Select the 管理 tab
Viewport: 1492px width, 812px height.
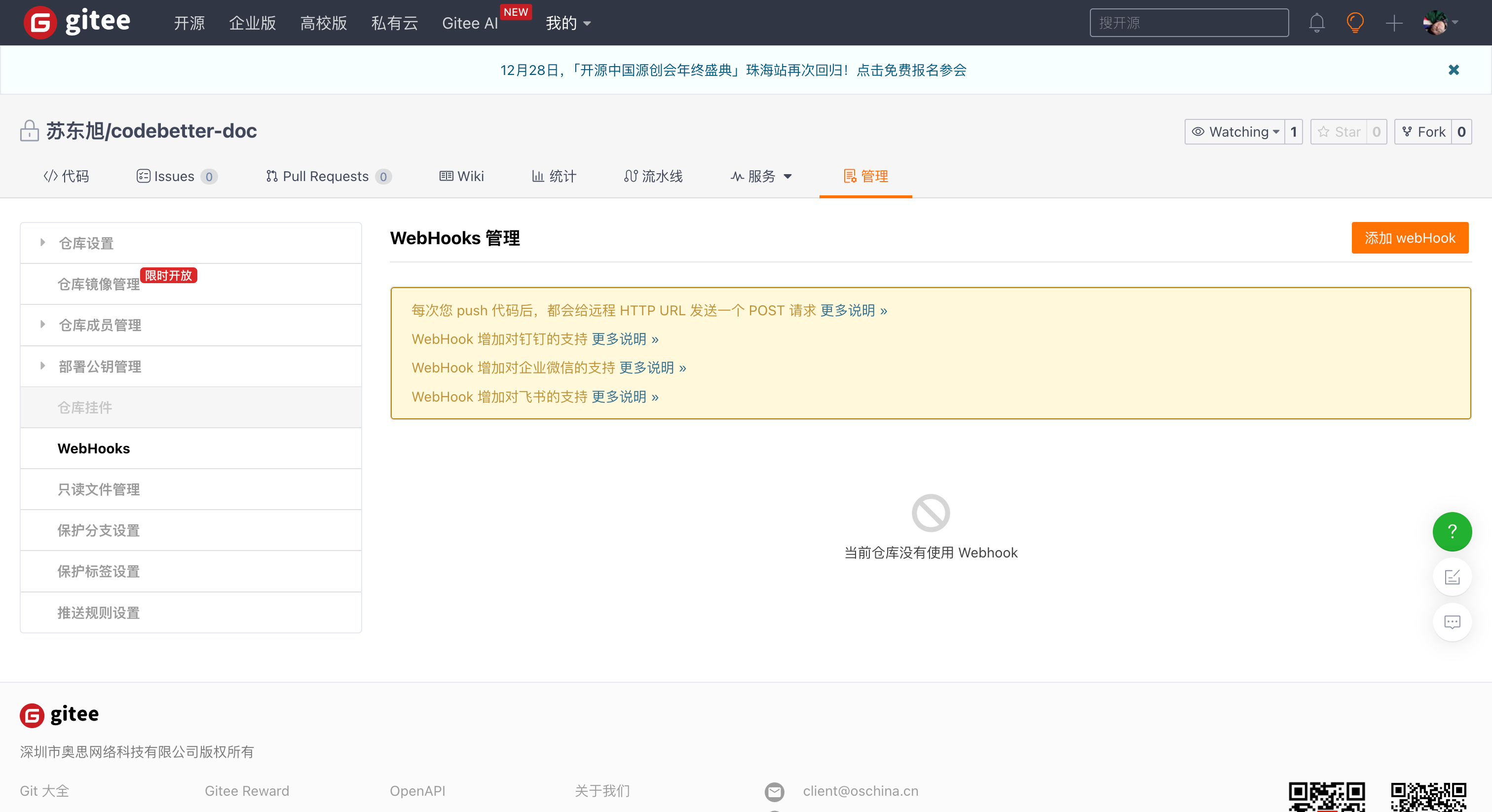click(x=865, y=176)
